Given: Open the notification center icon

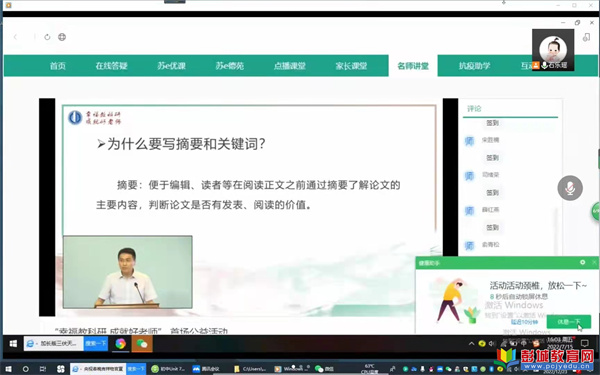Looking at the screenshot, I should pyautogui.click(x=585, y=343).
